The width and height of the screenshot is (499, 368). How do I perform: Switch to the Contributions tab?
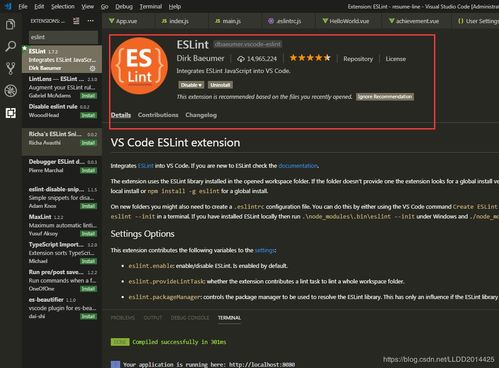click(158, 115)
